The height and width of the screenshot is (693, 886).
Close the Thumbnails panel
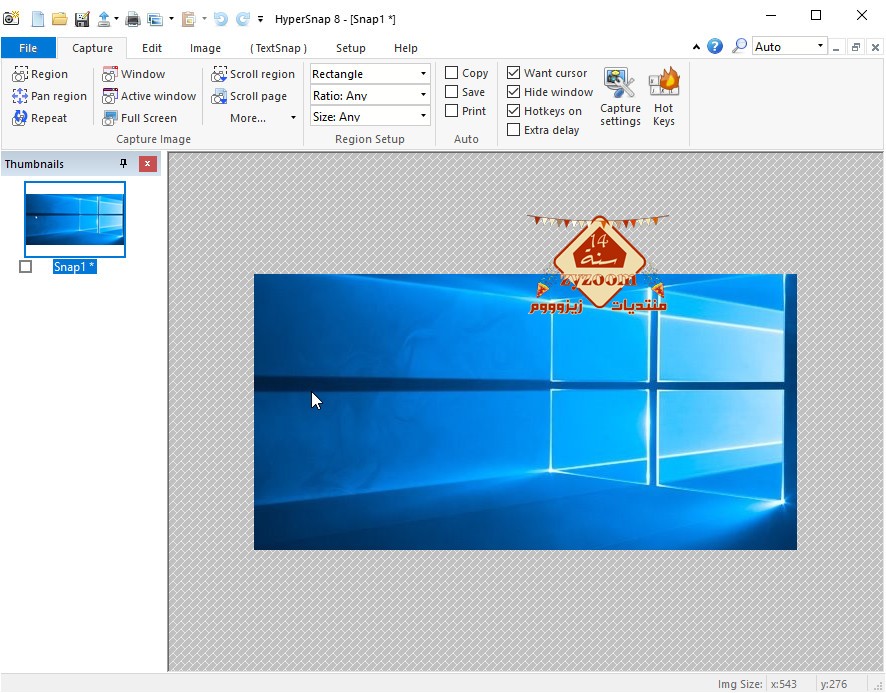tap(147, 164)
